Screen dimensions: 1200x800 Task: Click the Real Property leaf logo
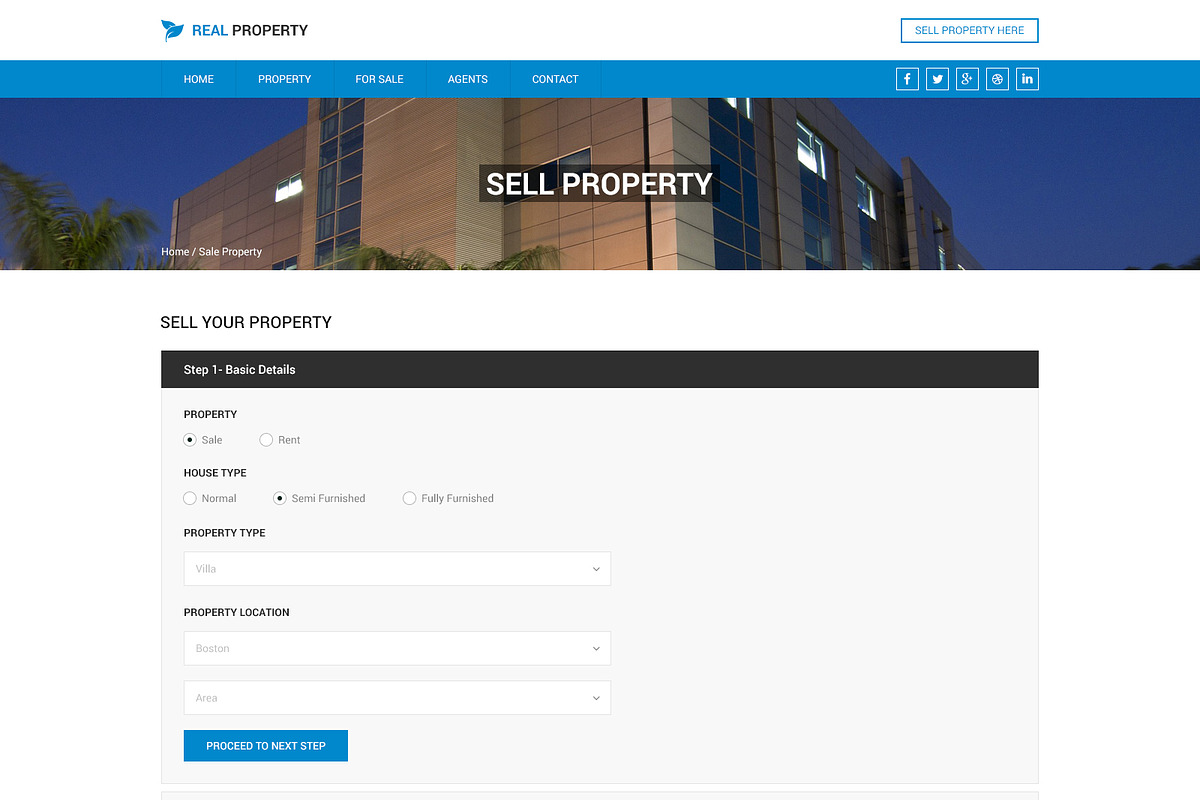172,31
